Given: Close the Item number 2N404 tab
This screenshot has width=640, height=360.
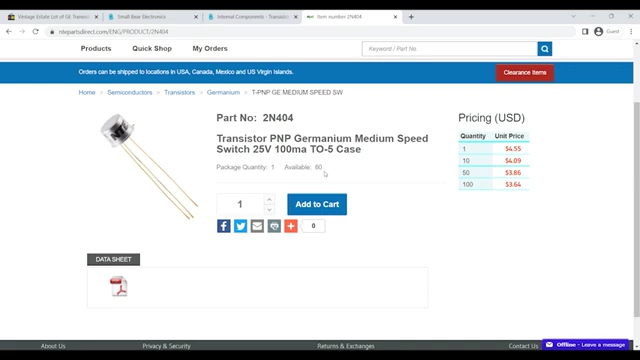Looking at the screenshot, I should [395, 17].
